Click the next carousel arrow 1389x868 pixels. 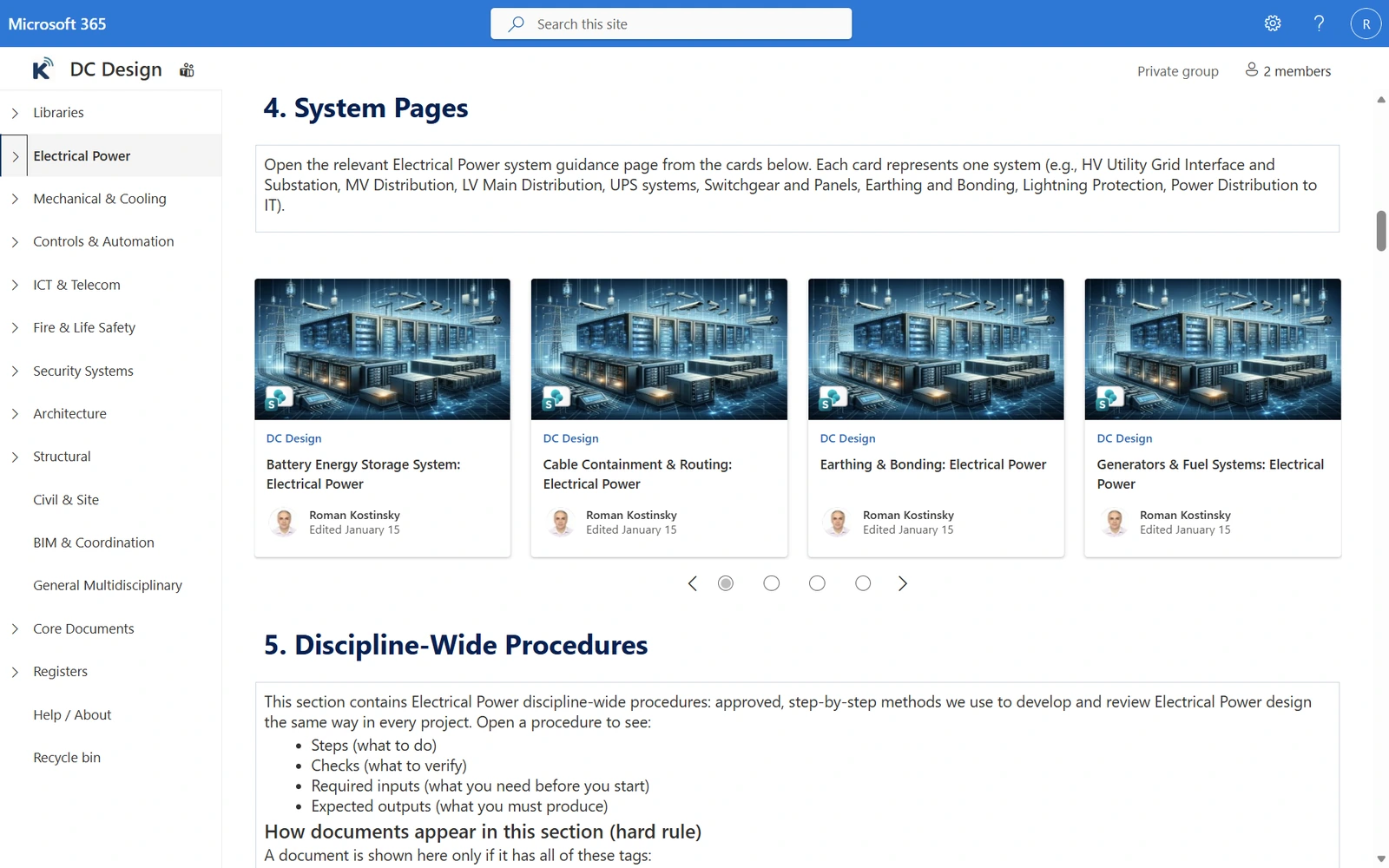click(903, 583)
